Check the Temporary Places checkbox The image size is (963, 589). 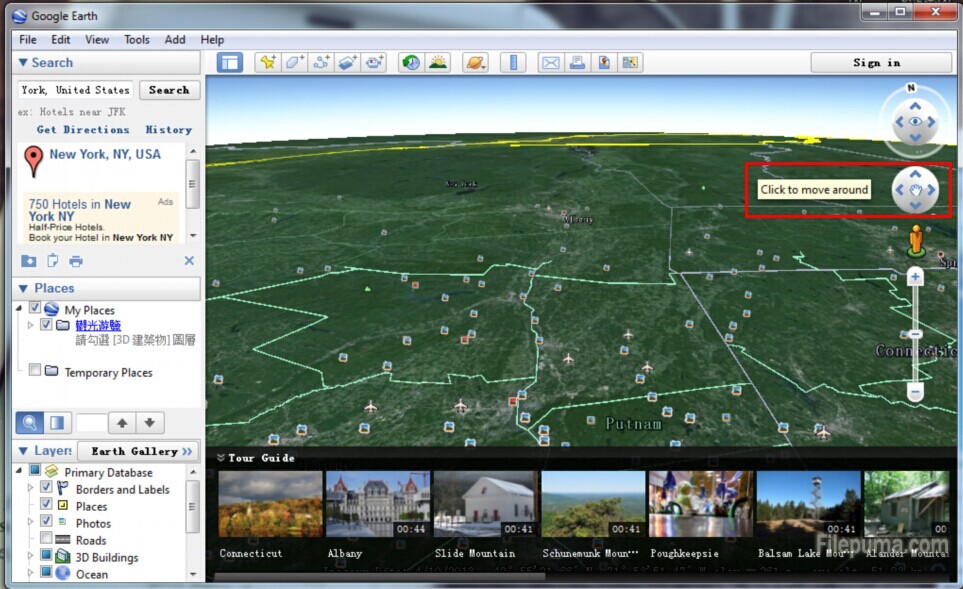click(35, 371)
